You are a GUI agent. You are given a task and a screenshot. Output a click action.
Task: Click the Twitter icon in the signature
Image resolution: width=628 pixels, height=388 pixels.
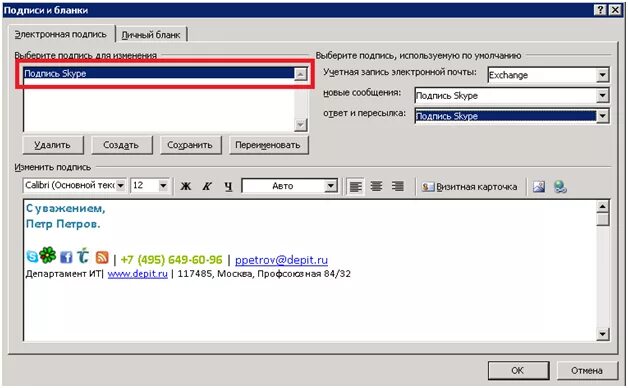click(83, 255)
